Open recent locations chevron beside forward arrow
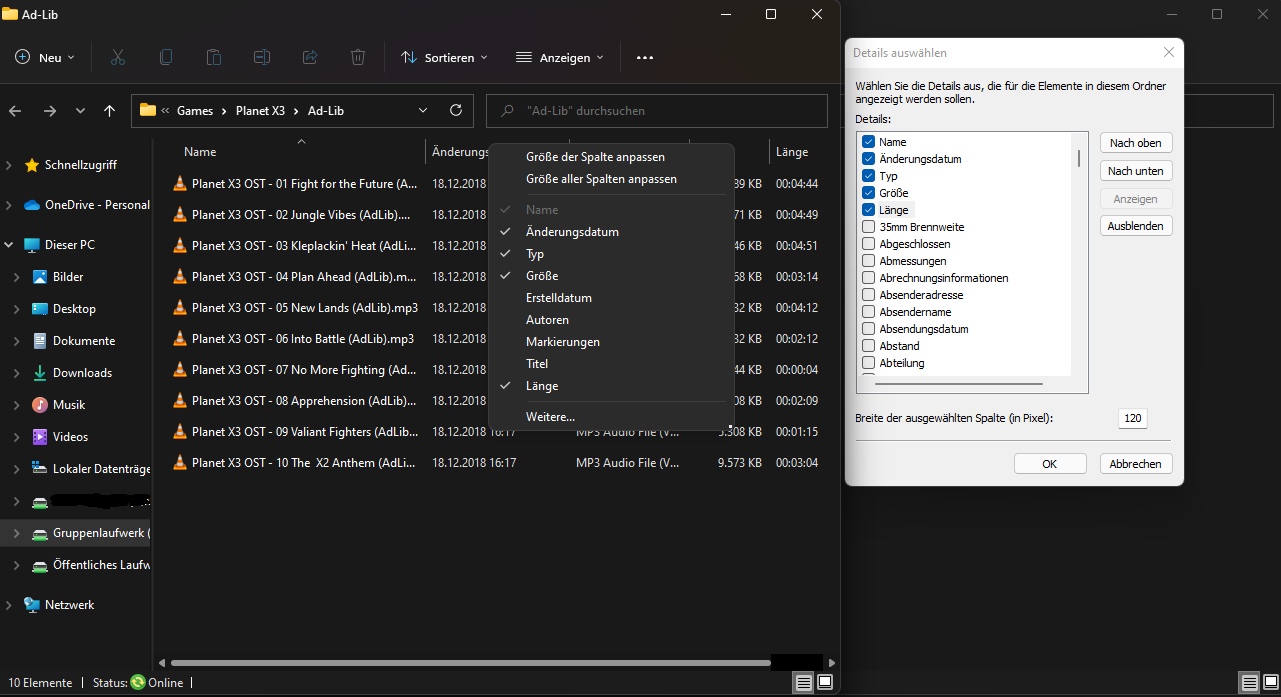This screenshot has width=1281, height=697. 80,111
